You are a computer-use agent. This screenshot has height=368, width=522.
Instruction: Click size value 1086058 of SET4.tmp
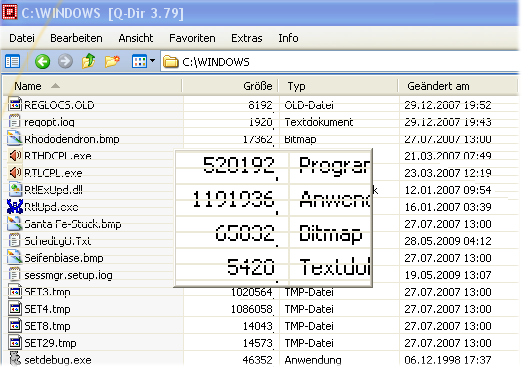pyautogui.click(x=252, y=309)
